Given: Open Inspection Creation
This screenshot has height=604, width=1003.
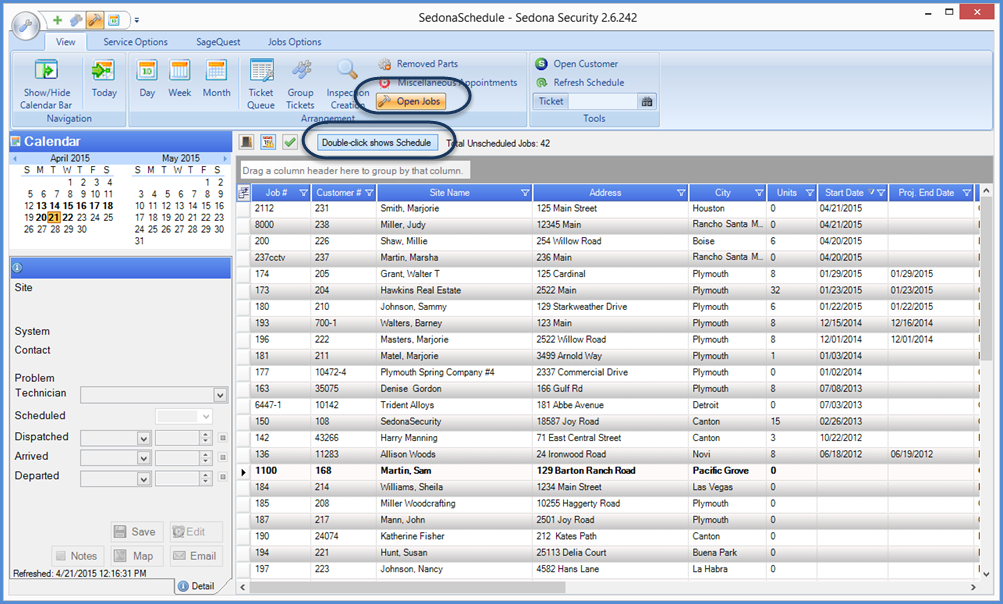Looking at the screenshot, I should point(347,84).
